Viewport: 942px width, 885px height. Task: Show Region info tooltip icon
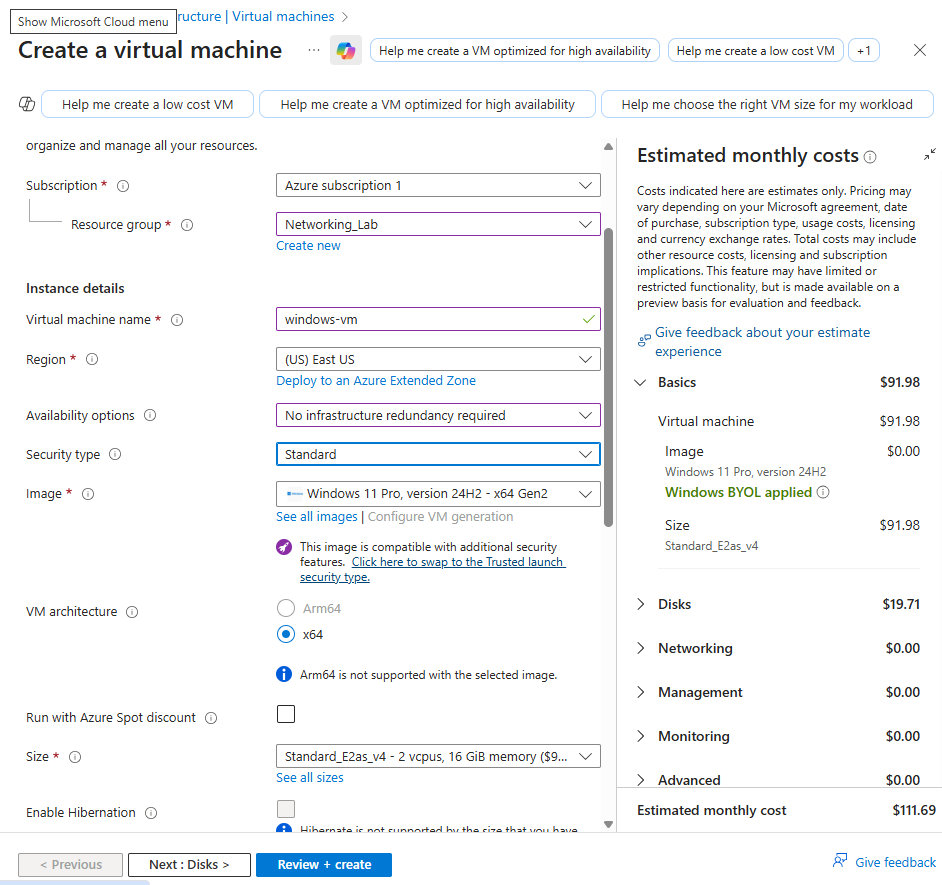coord(92,359)
